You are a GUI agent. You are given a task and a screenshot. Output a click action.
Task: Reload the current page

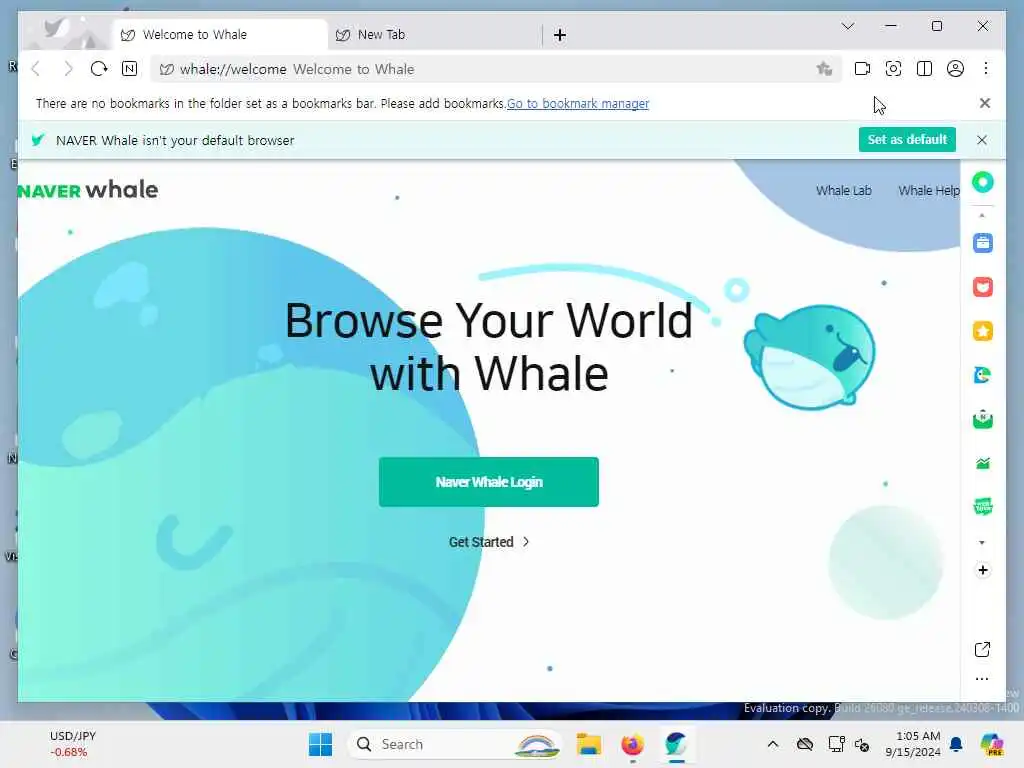tap(99, 69)
